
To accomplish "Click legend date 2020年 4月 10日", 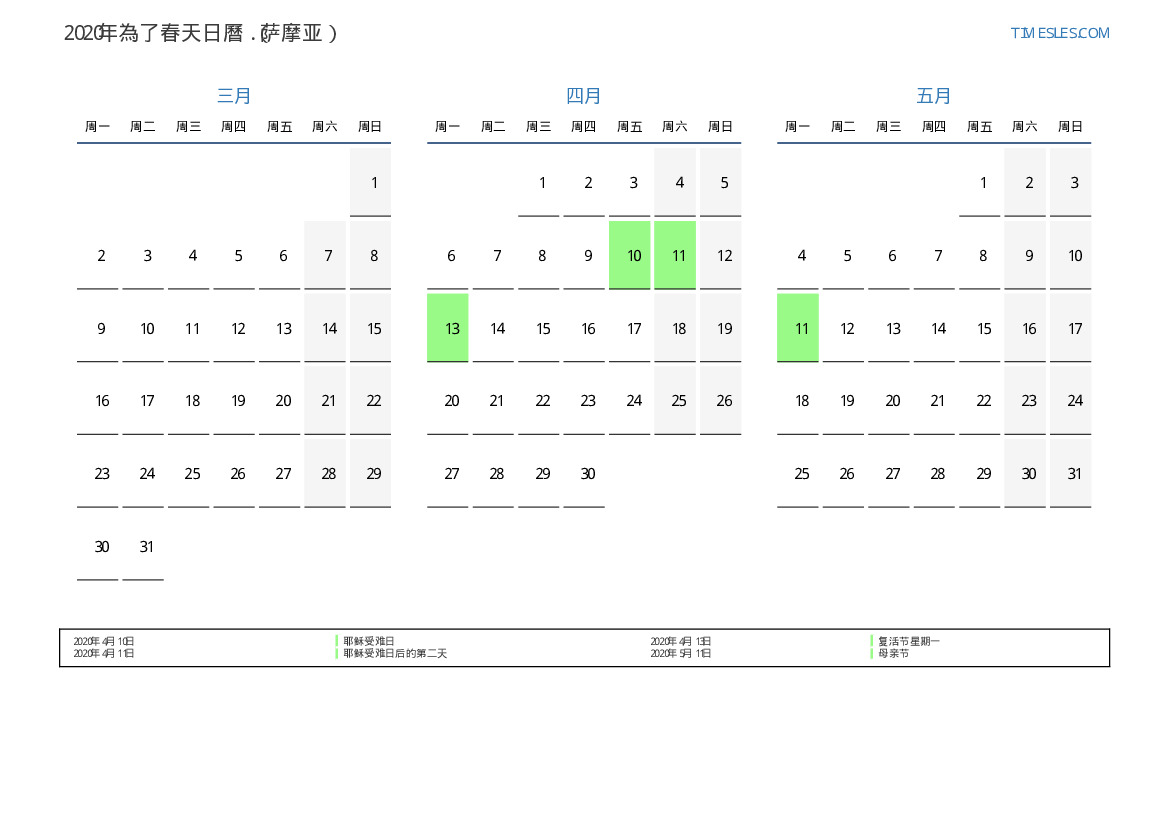I will [104, 641].
